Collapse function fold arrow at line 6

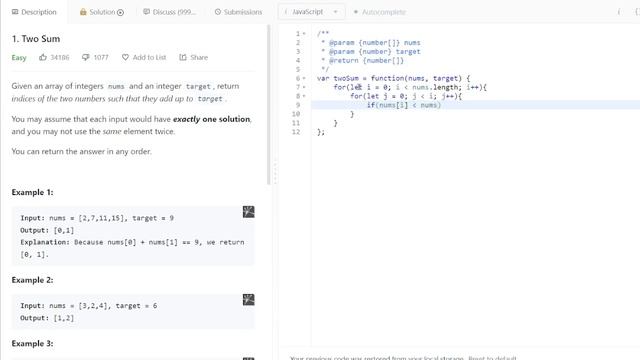(304, 78)
